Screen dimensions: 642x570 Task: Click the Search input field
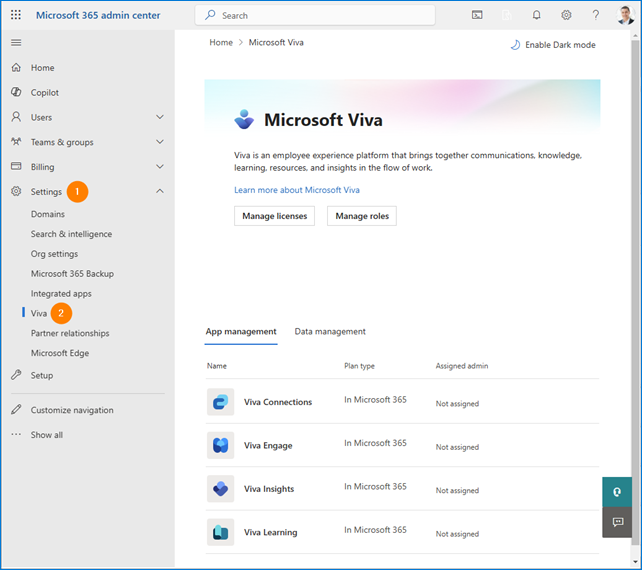(315, 15)
